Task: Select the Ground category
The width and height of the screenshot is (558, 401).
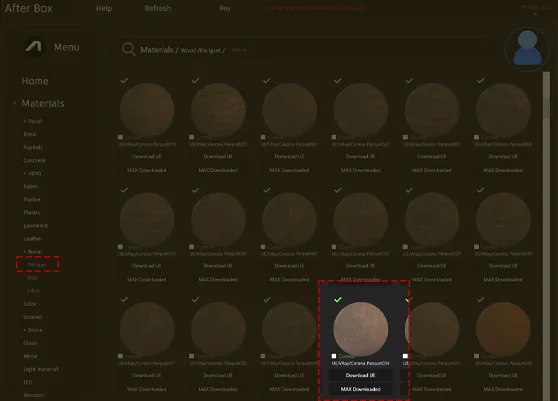Action: [32, 317]
